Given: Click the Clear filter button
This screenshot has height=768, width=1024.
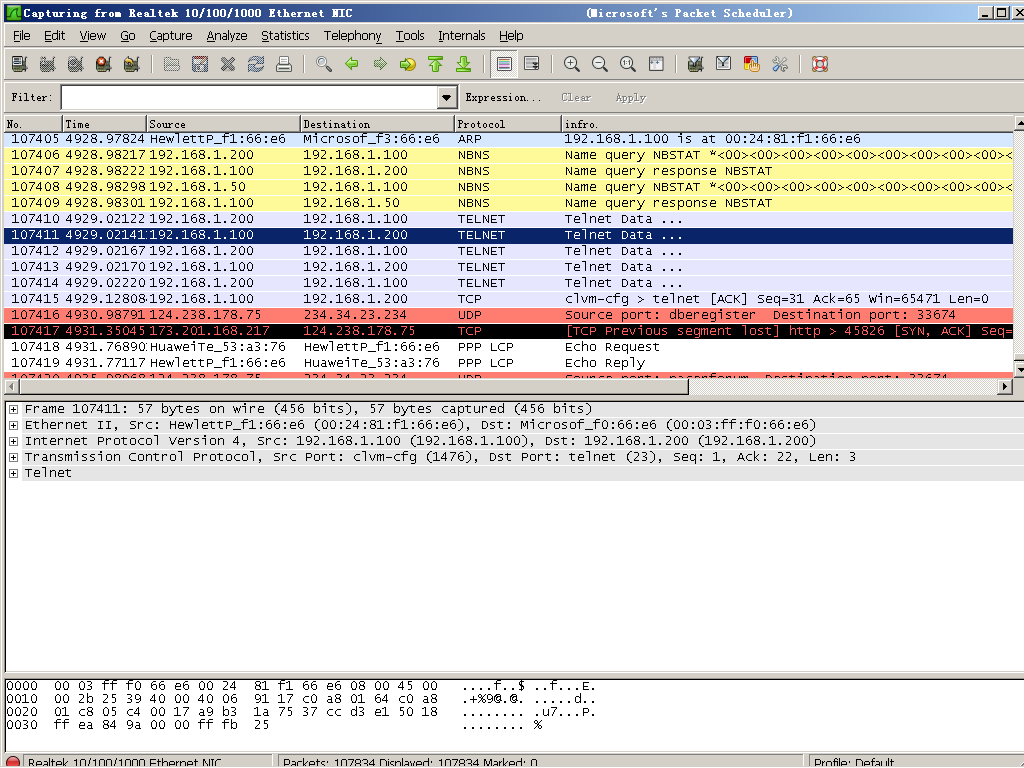Looking at the screenshot, I should tap(575, 97).
